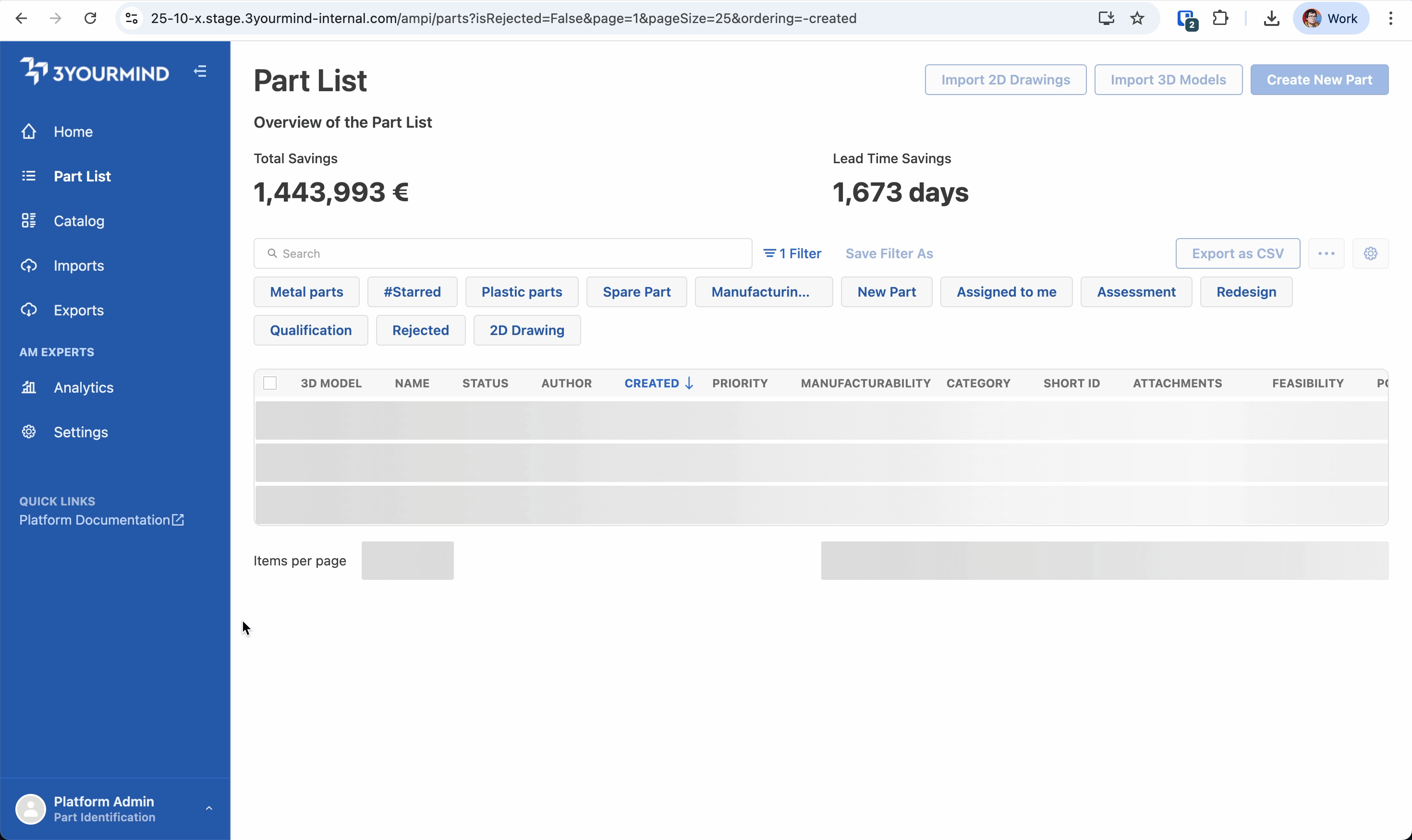The image size is (1412, 840).
Task: Expand the Platform Admin user menu
Action: pyautogui.click(x=208, y=808)
